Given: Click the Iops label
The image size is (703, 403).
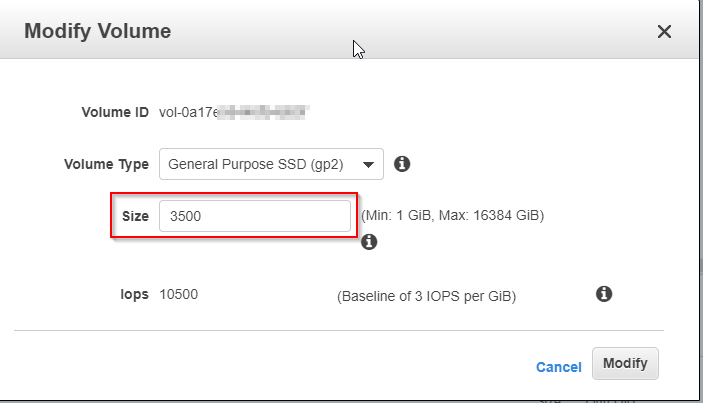Looking at the screenshot, I should (135, 295).
